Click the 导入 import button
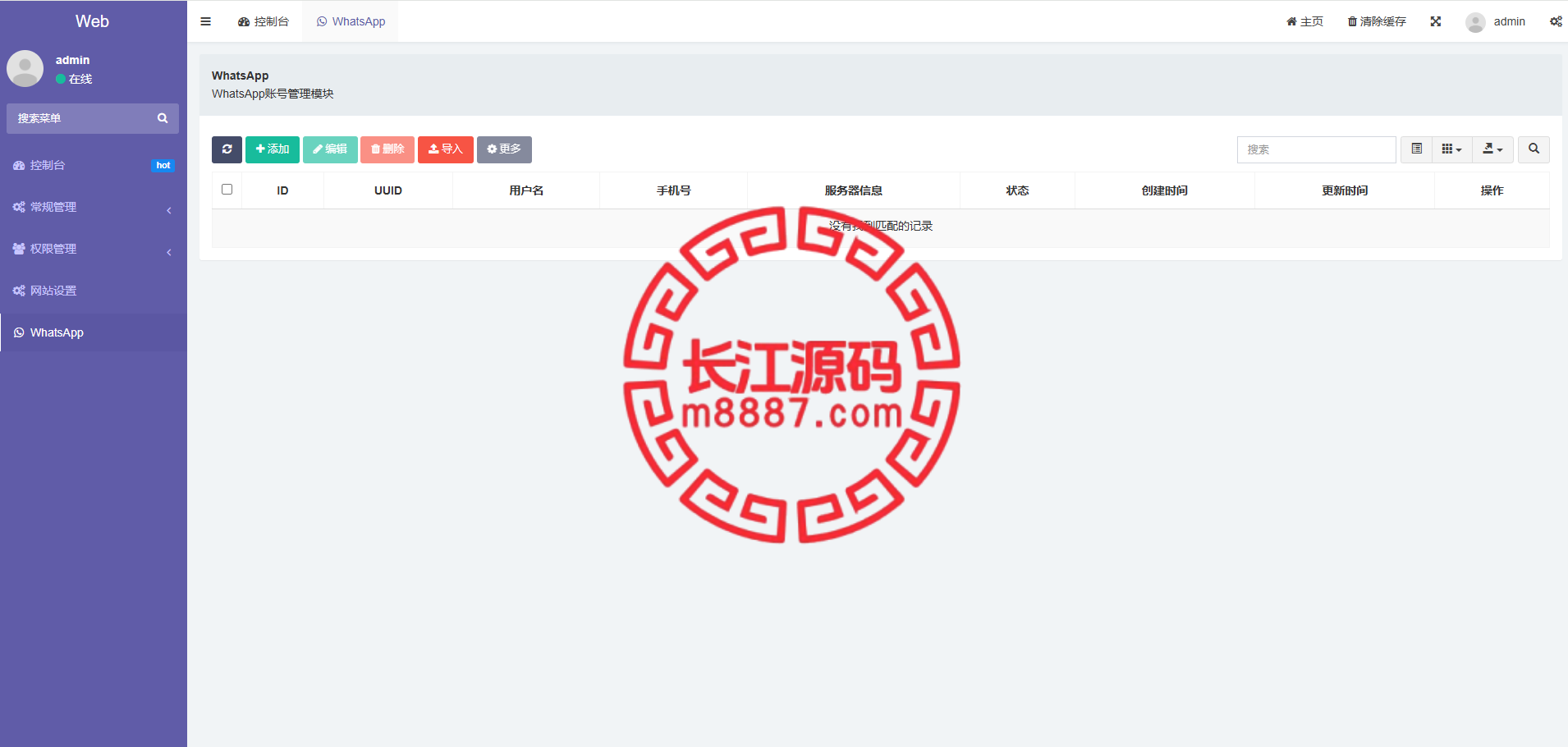This screenshot has width=1568, height=747. 446,149
